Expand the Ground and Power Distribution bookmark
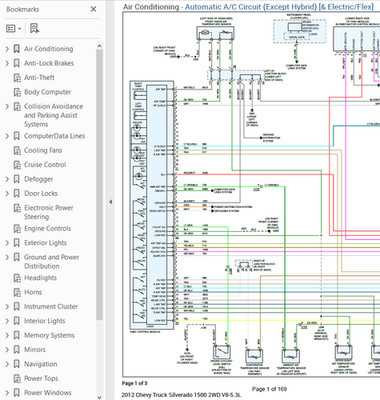Image resolution: width=380 pixels, height=400 pixels. (7, 257)
